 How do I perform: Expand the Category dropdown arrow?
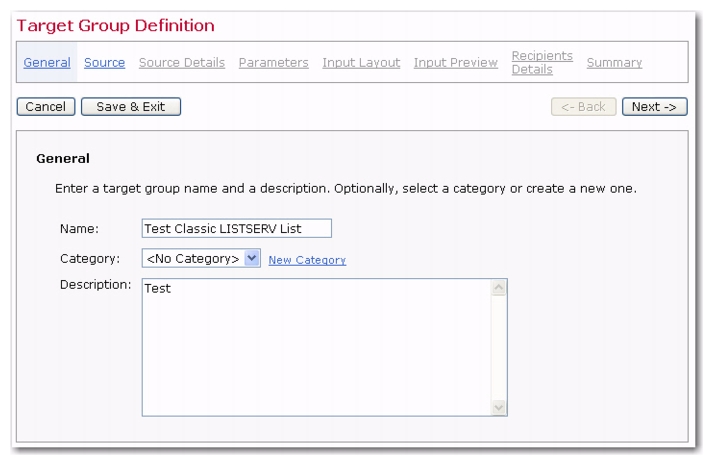point(252,258)
